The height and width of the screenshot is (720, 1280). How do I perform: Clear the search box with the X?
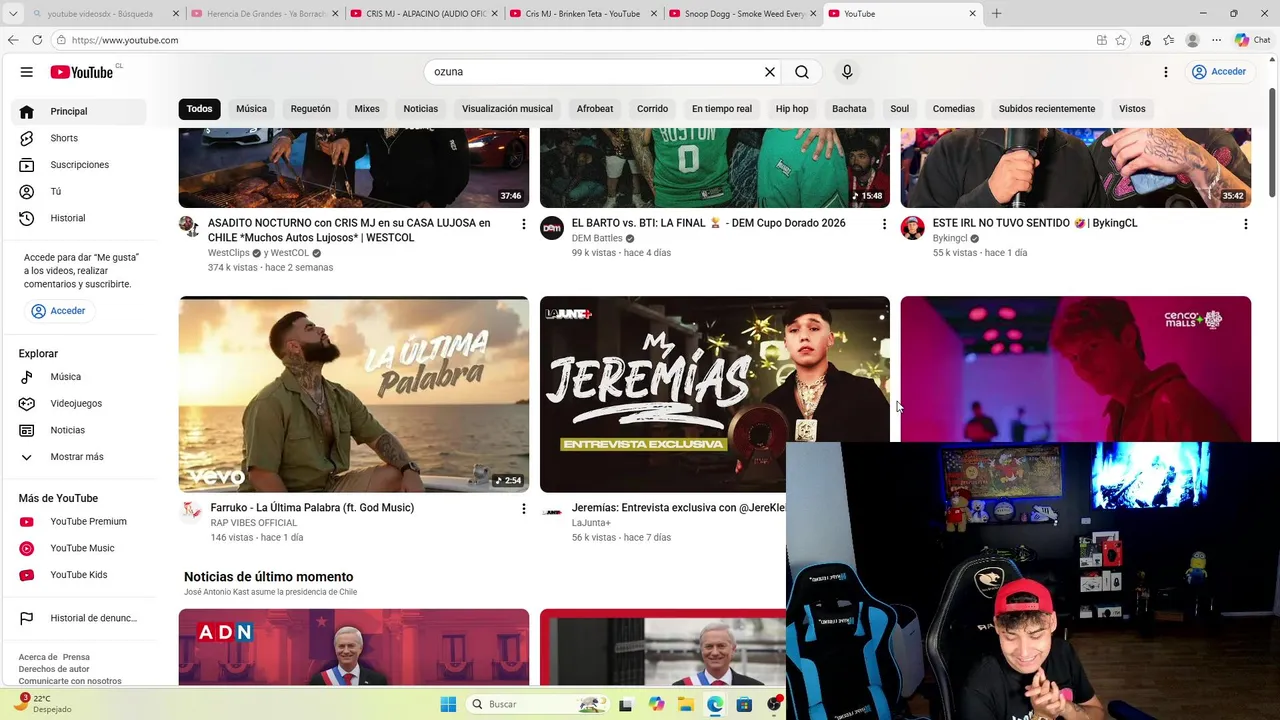click(x=770, y=72)
